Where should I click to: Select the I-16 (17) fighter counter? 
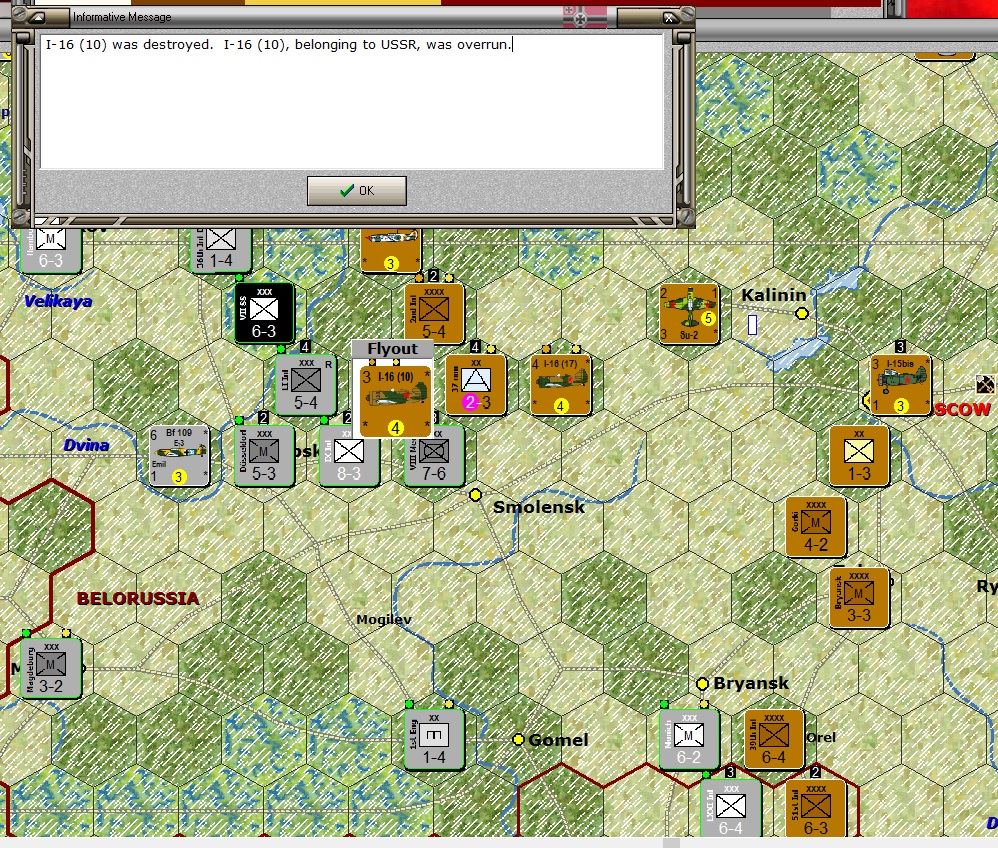click(x=561, y=385)
